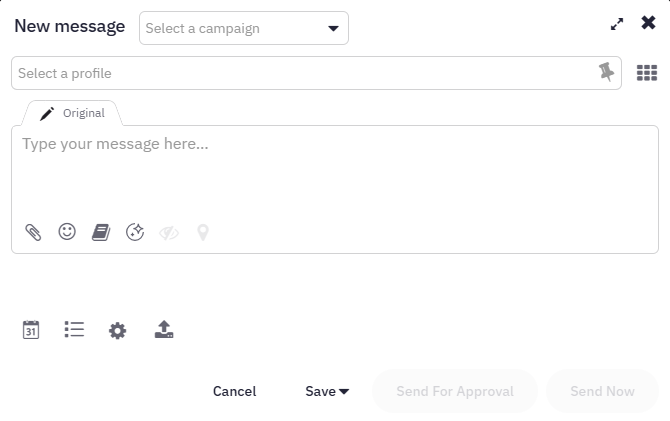Click the Select a profile field
The width and height of the screenshot is (670, 421).
(x=316, y=73)
